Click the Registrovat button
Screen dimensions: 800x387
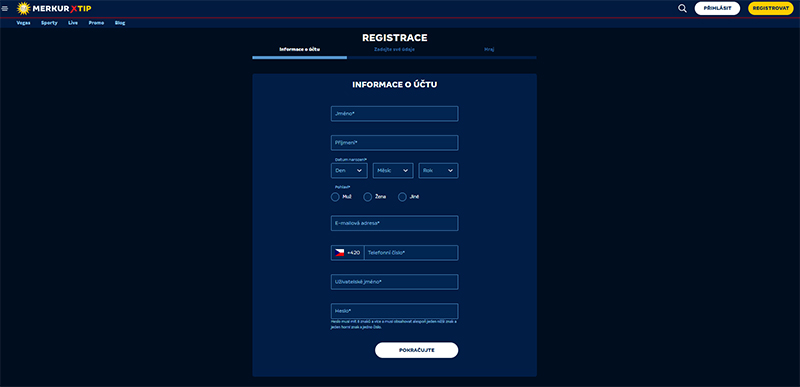[x=771, y=9]
